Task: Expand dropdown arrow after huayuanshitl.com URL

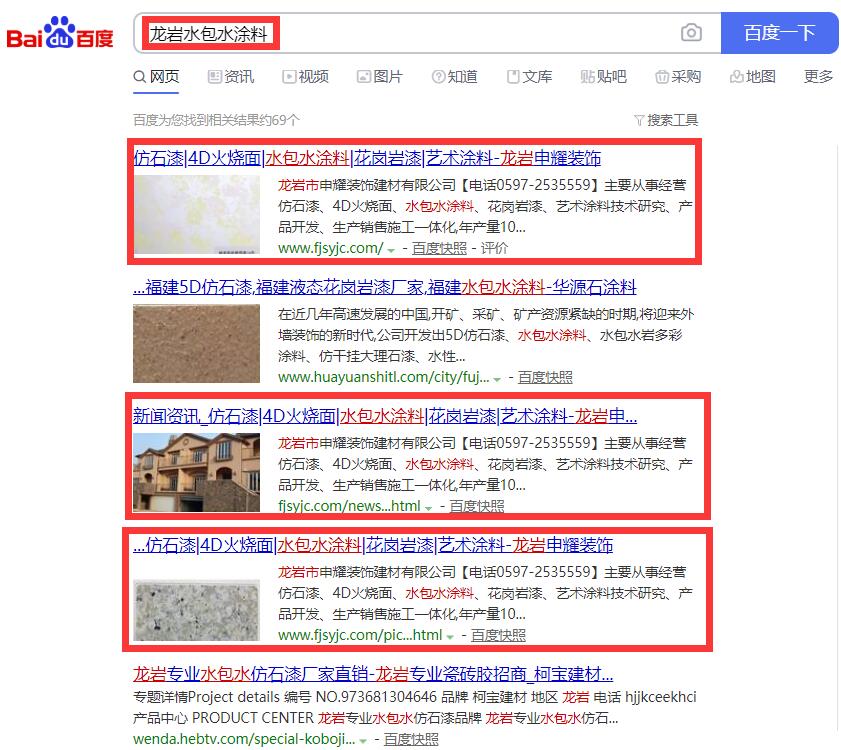Action: point(497,379)
